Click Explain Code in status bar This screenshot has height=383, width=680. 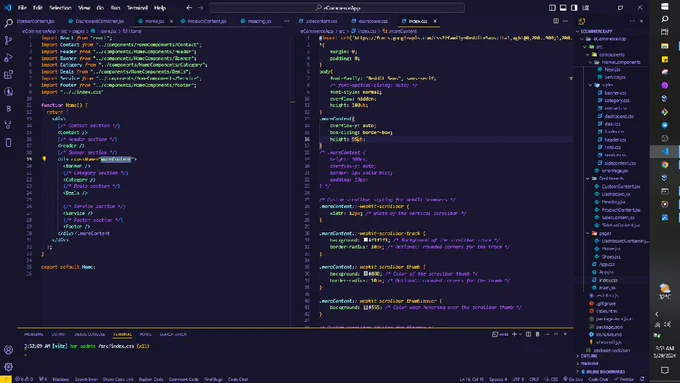[x=150, y=379]
